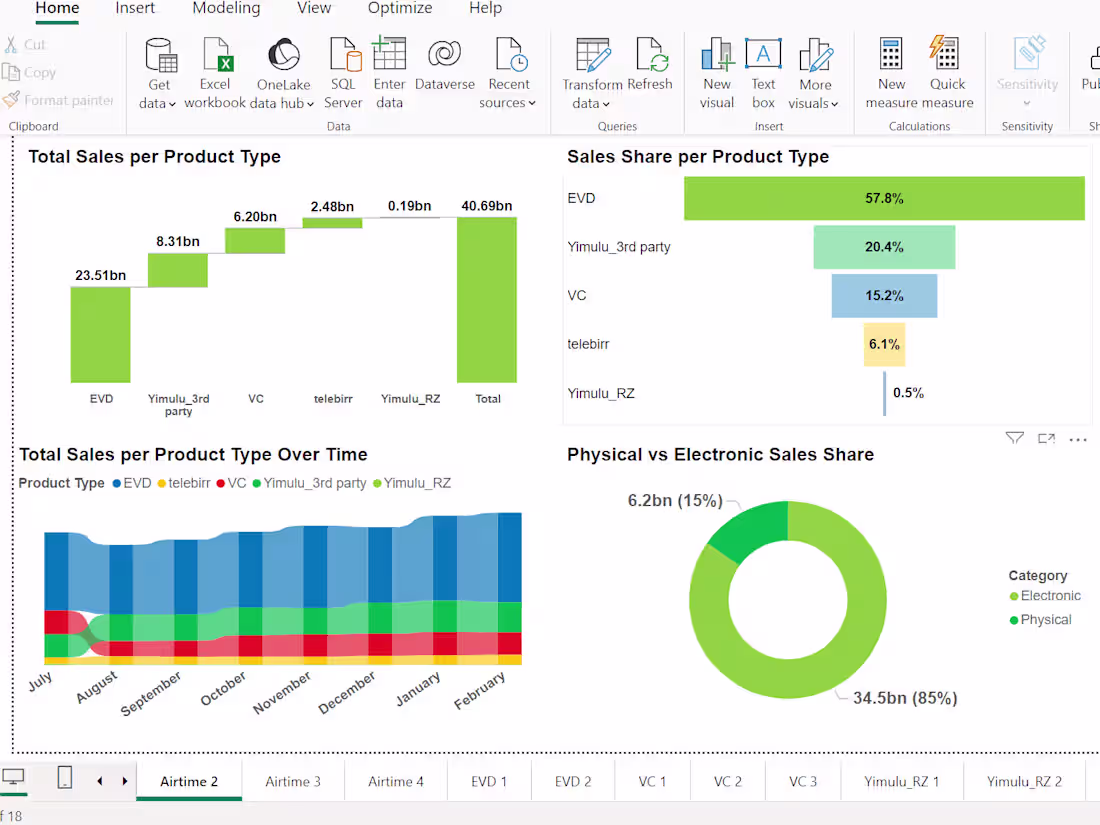Open the Quick measure tool
Screen dimensions: 1100x825
pyautogui.click(x=947, y=55)
